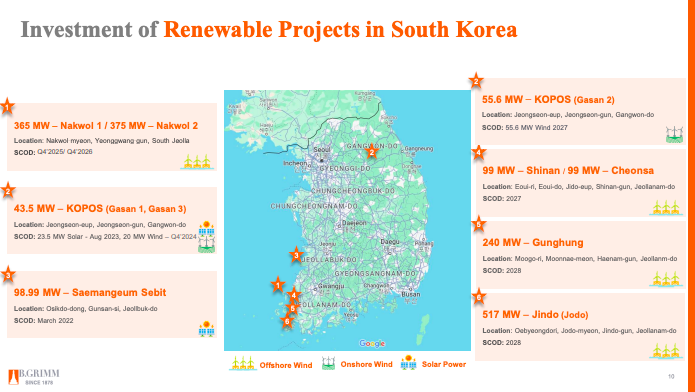Click Offshore Wind legend icon below map
The height and width of the screenshot is (392, 695).
click(243, 364)
